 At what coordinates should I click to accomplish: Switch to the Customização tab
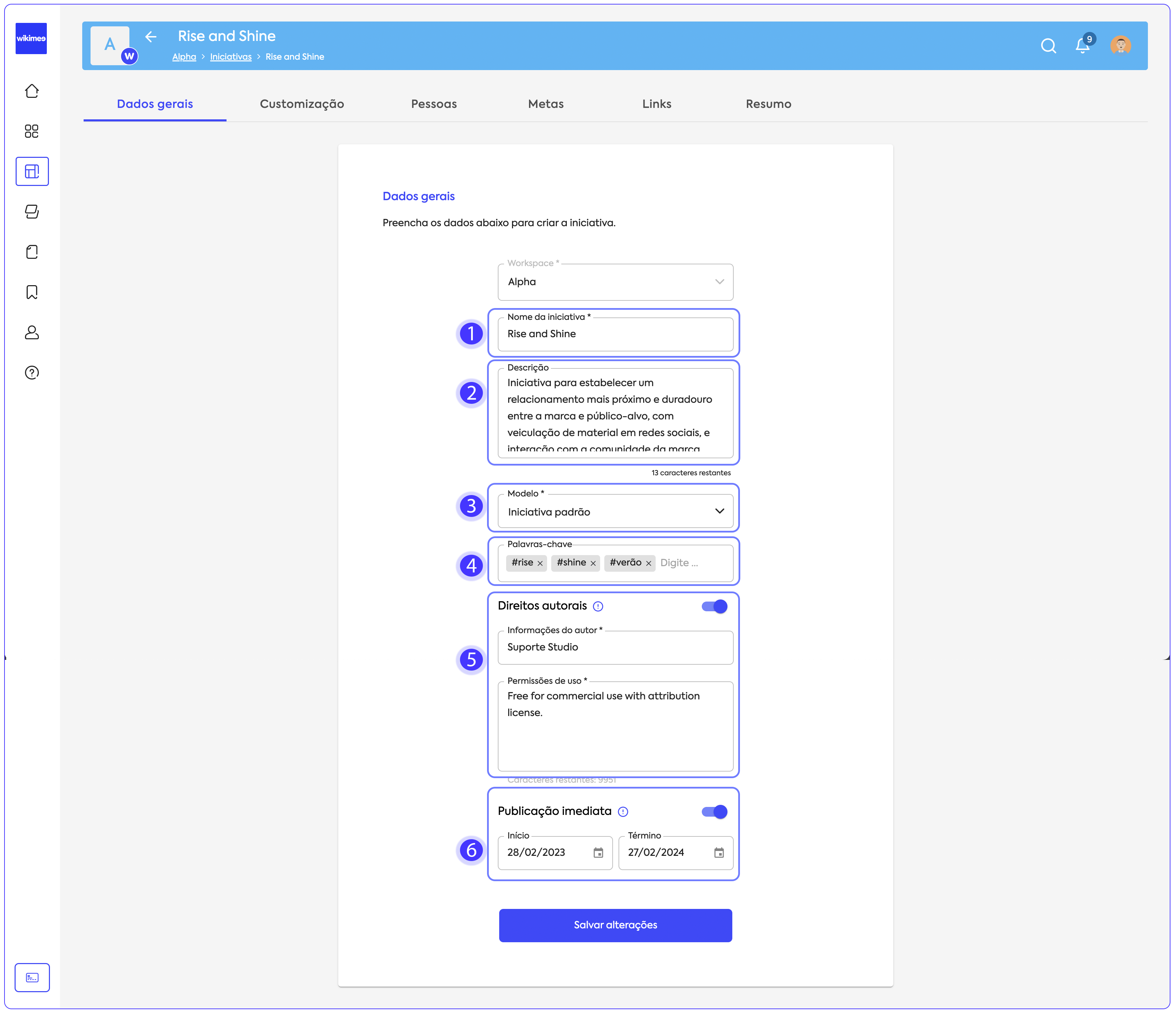click(301, 104)
